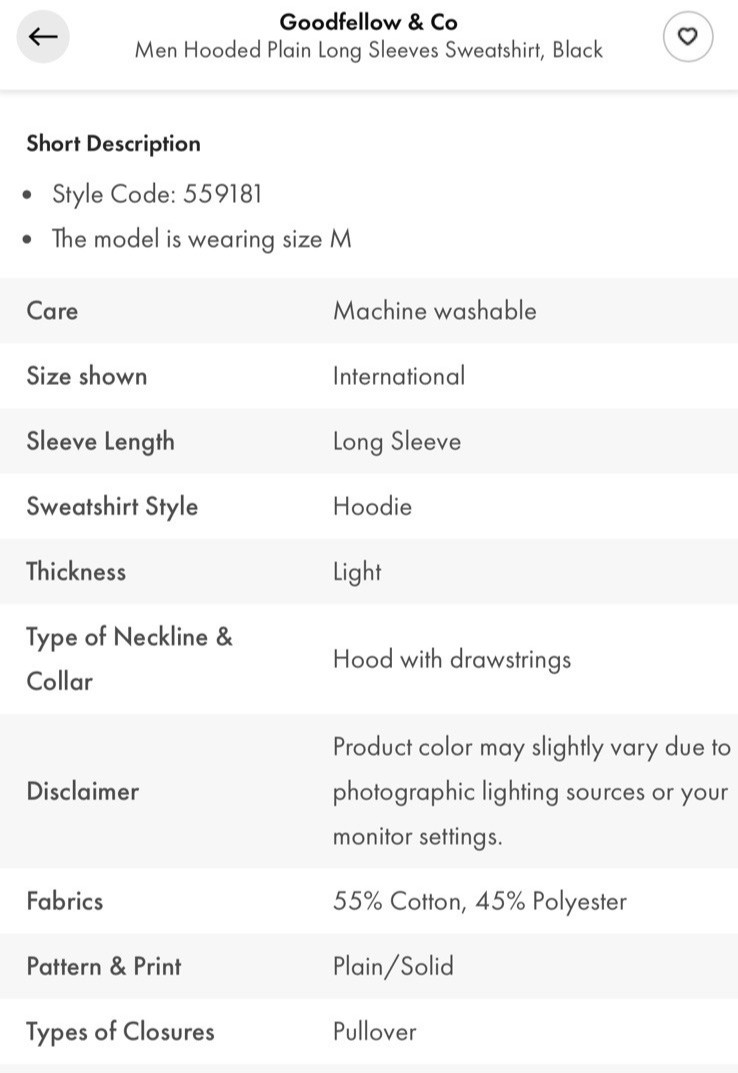Tap the back arrow button
This screenshot has height=1073, width=738.
click(x=43, y=37)
